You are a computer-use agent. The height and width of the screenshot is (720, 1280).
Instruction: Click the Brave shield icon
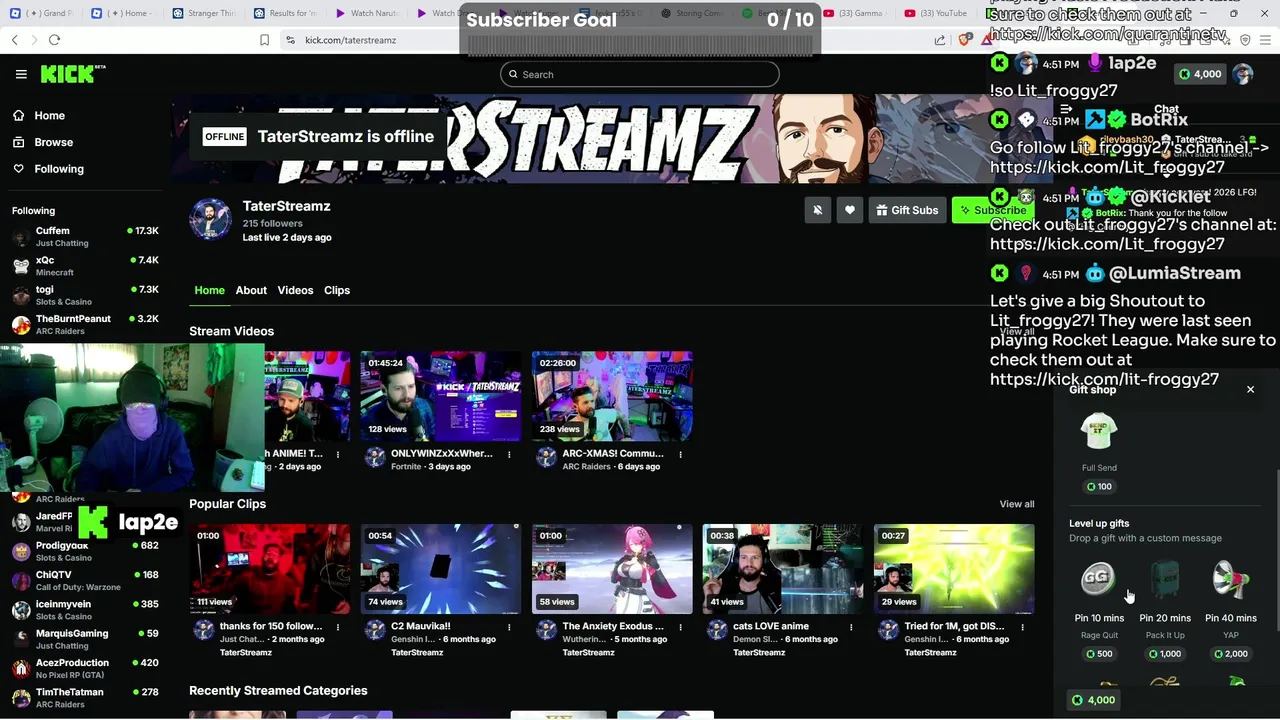[964, 40]
